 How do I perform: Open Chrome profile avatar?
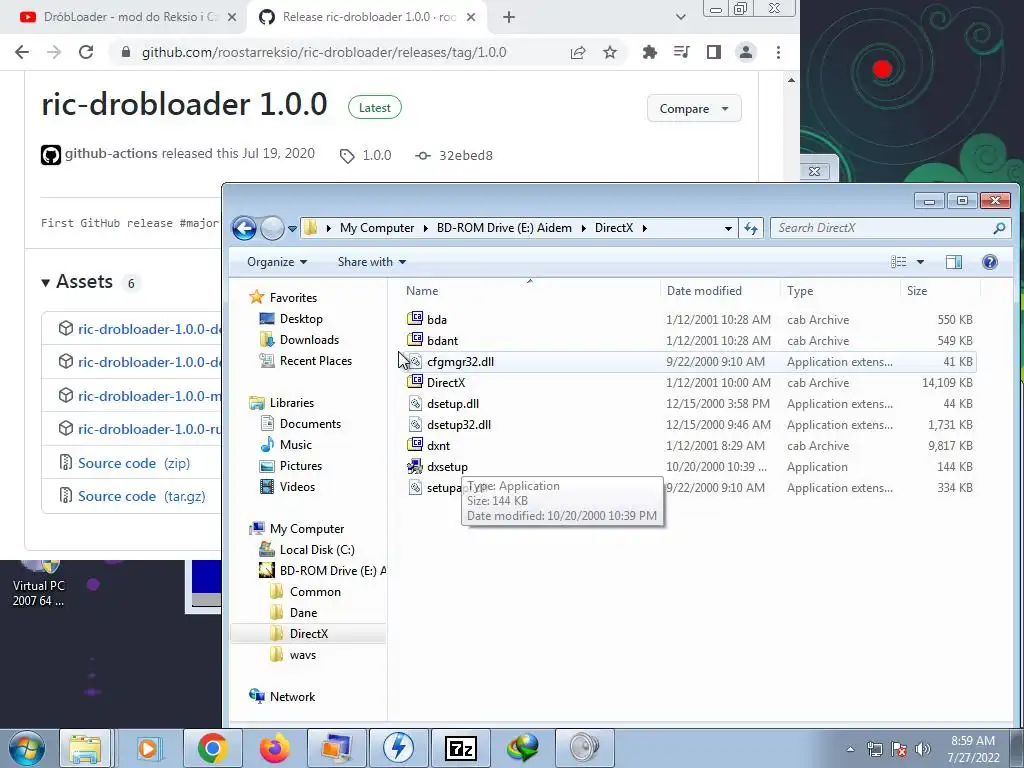point(746,52)
